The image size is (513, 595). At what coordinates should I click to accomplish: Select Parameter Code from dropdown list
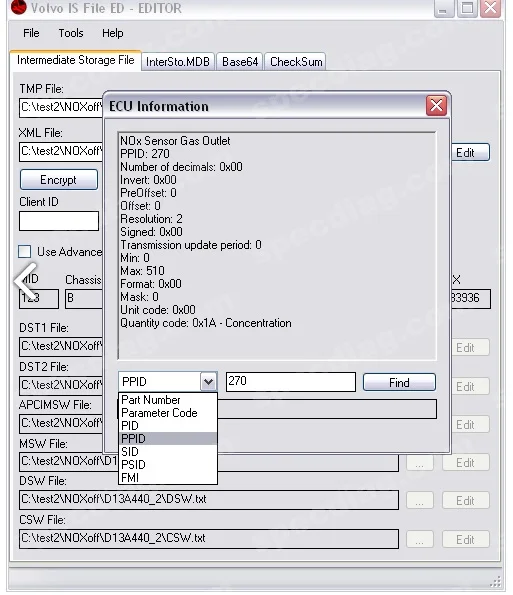168,413
